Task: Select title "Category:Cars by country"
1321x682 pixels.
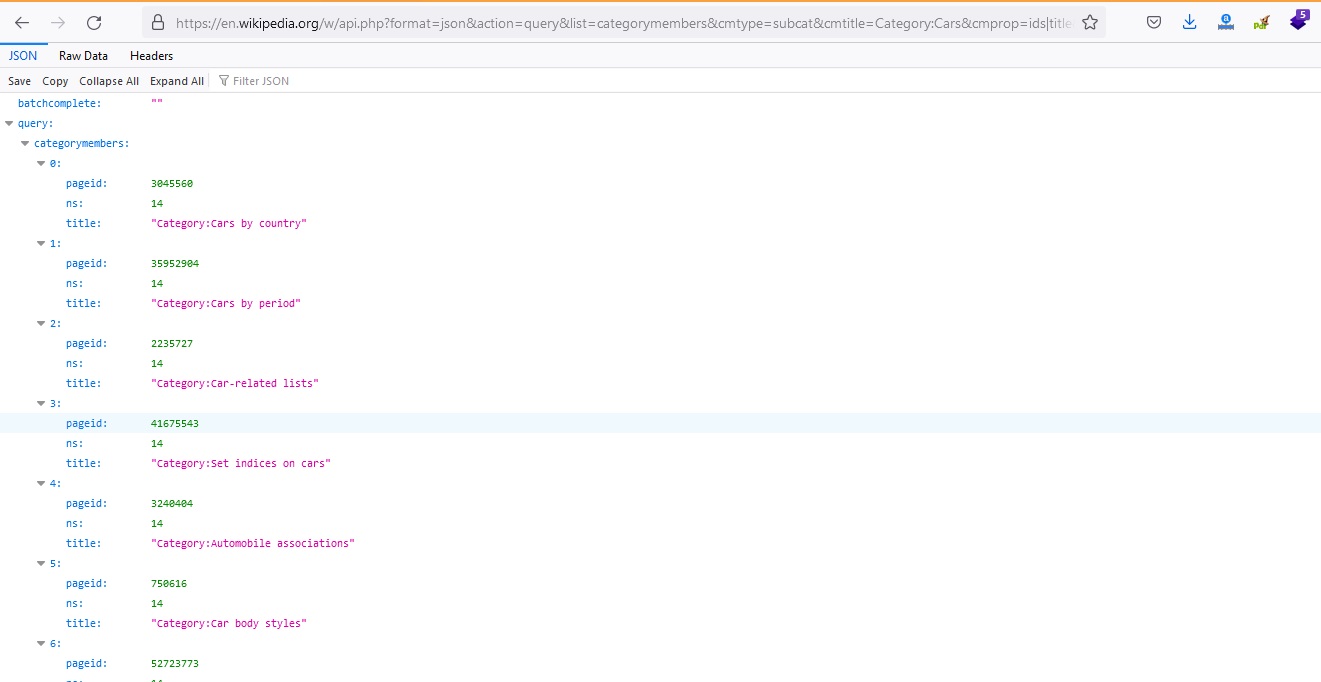Action: [229, 224]
